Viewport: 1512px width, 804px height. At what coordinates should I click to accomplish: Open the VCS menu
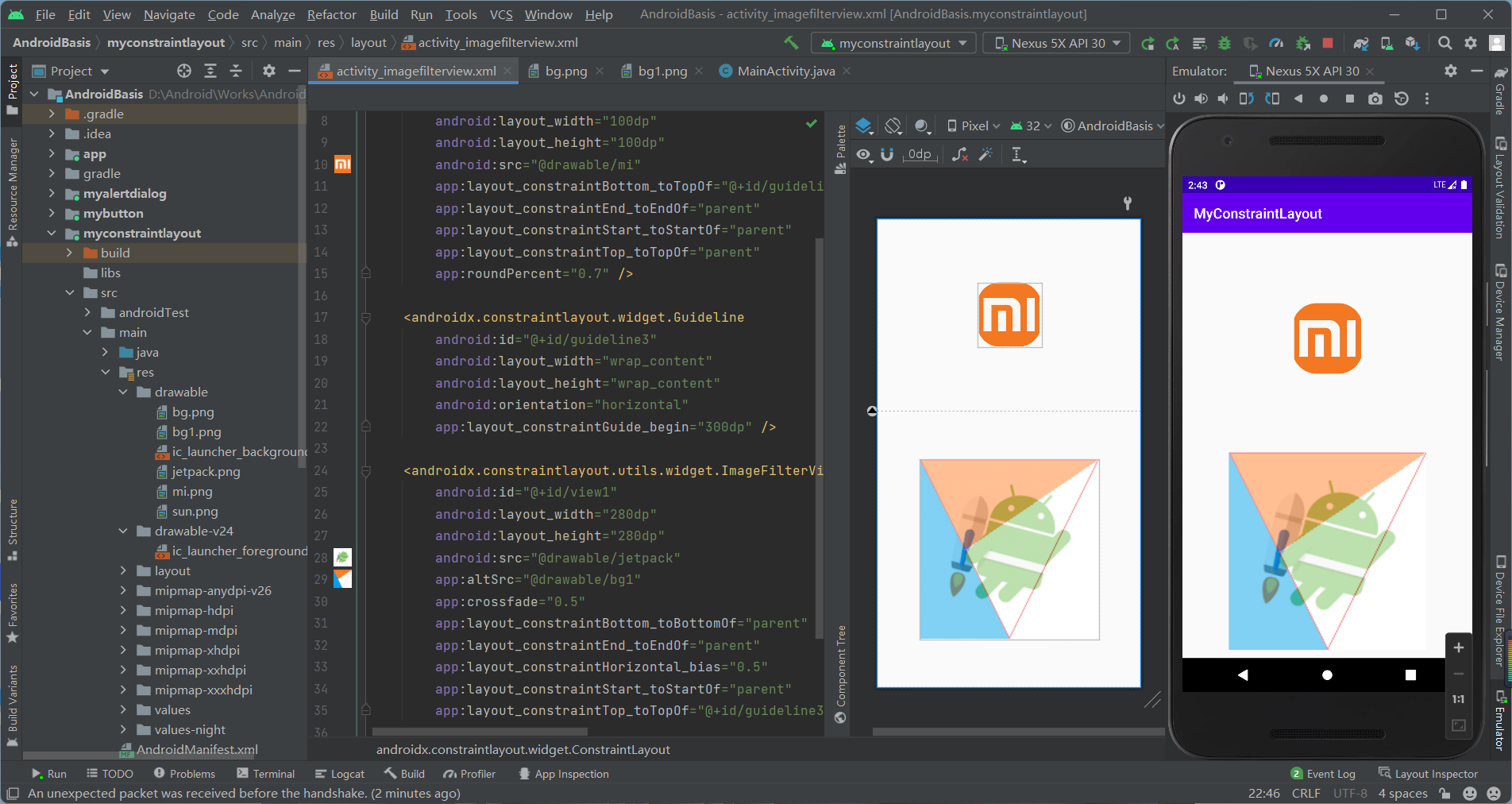(x=500, y=14)
